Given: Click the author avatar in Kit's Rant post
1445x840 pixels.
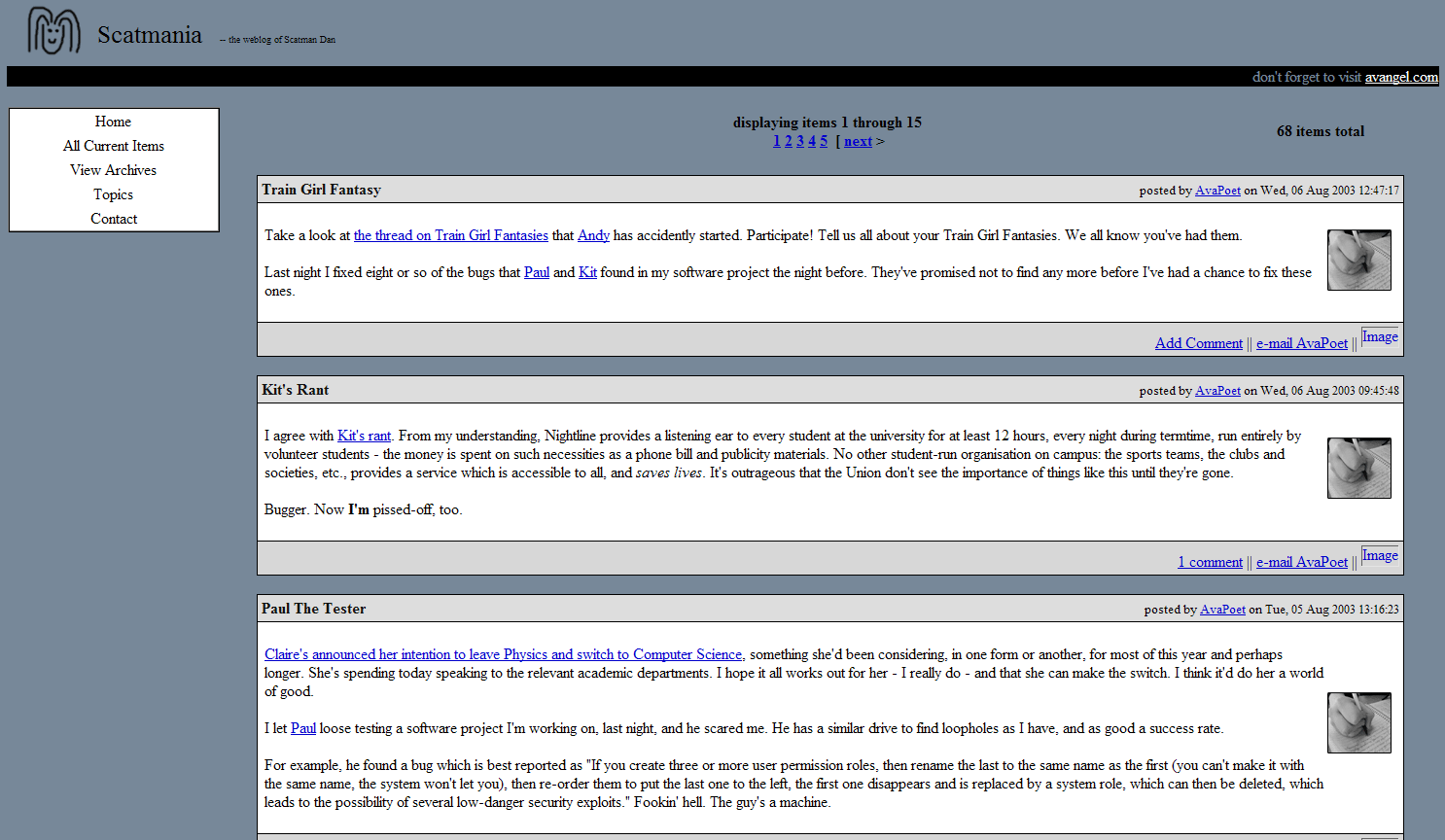Looking at the screenshot, I should pyautogui.click(x=1358, y=468).
